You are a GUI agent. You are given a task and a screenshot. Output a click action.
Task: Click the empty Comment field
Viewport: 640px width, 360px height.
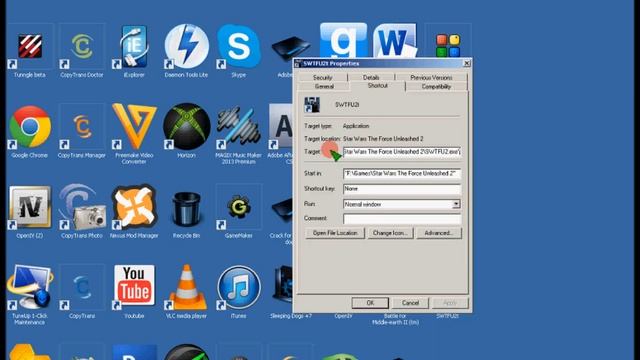[402, 219]
